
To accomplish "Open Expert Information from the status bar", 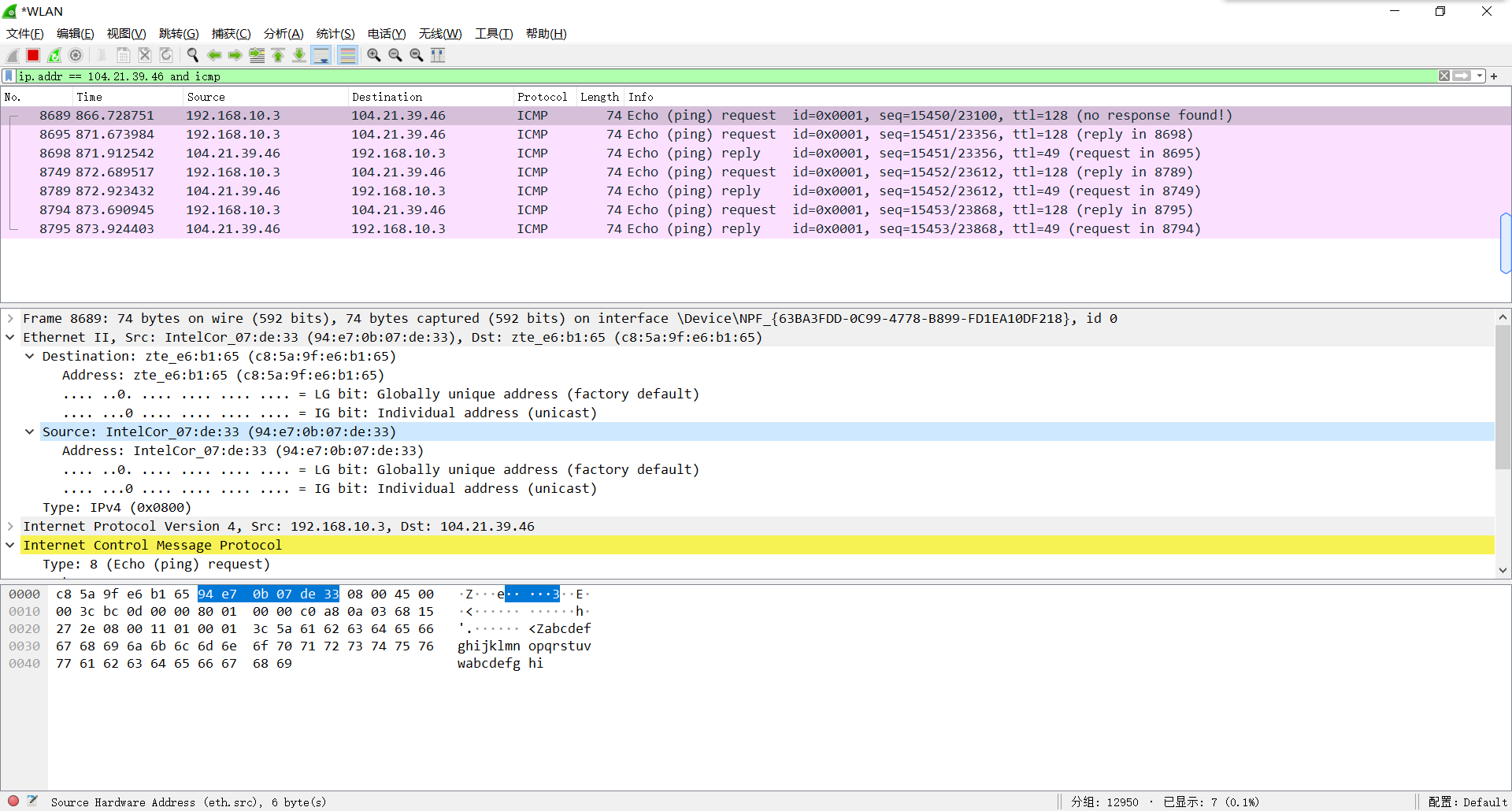I will coord(13,801).
